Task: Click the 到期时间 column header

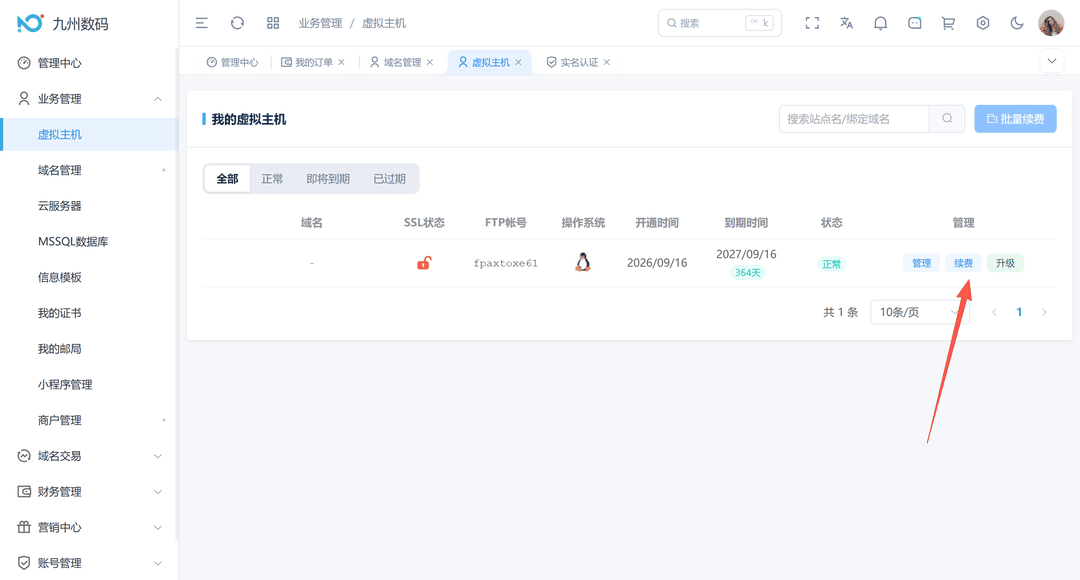Action: [x=746, y=222]
